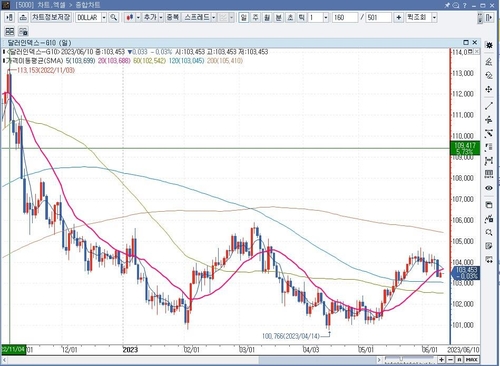
Task: Click the candlestick chart type icon
Action: coord(130,17)
